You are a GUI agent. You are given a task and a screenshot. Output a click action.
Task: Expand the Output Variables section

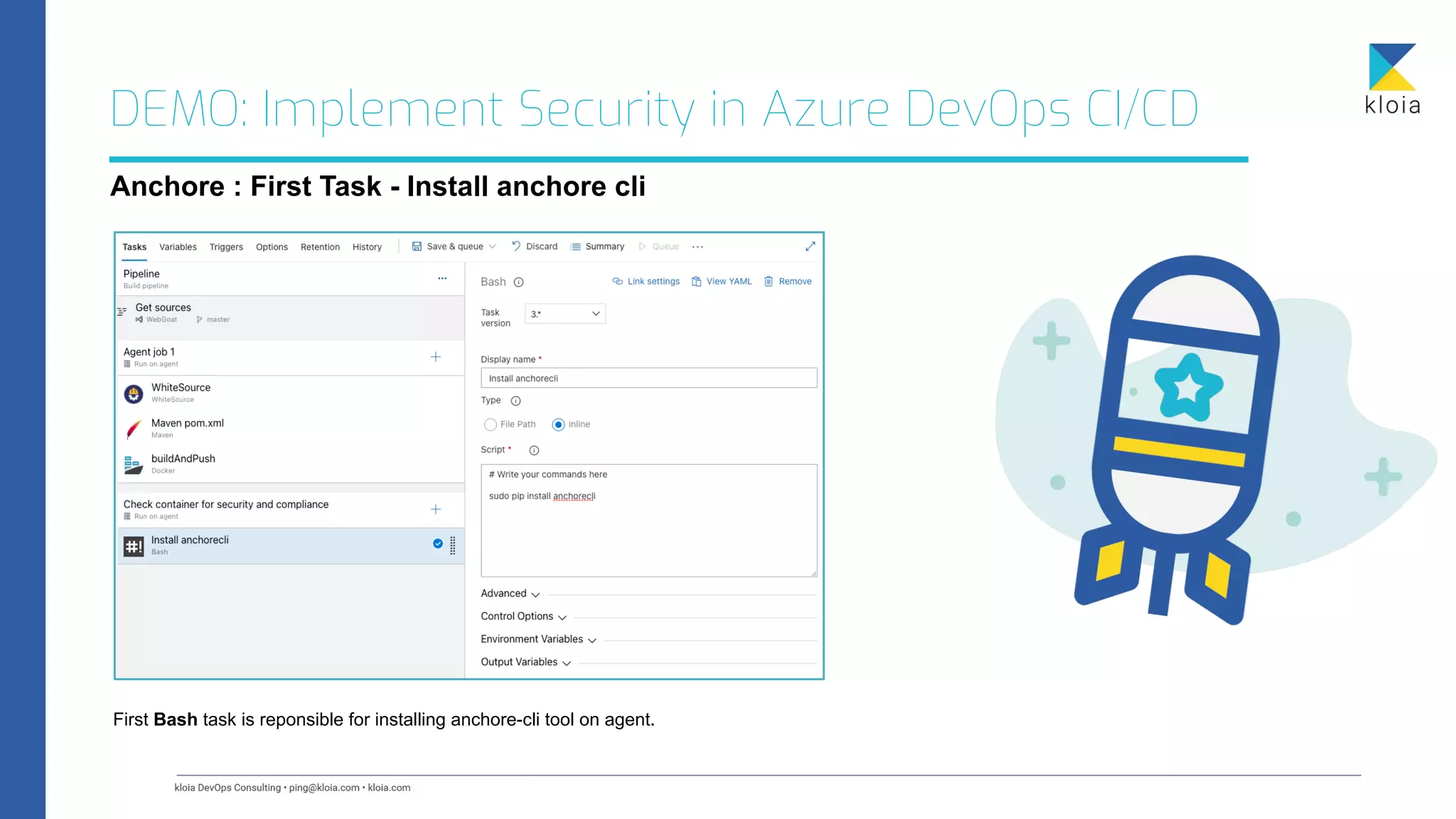point(526,662)
